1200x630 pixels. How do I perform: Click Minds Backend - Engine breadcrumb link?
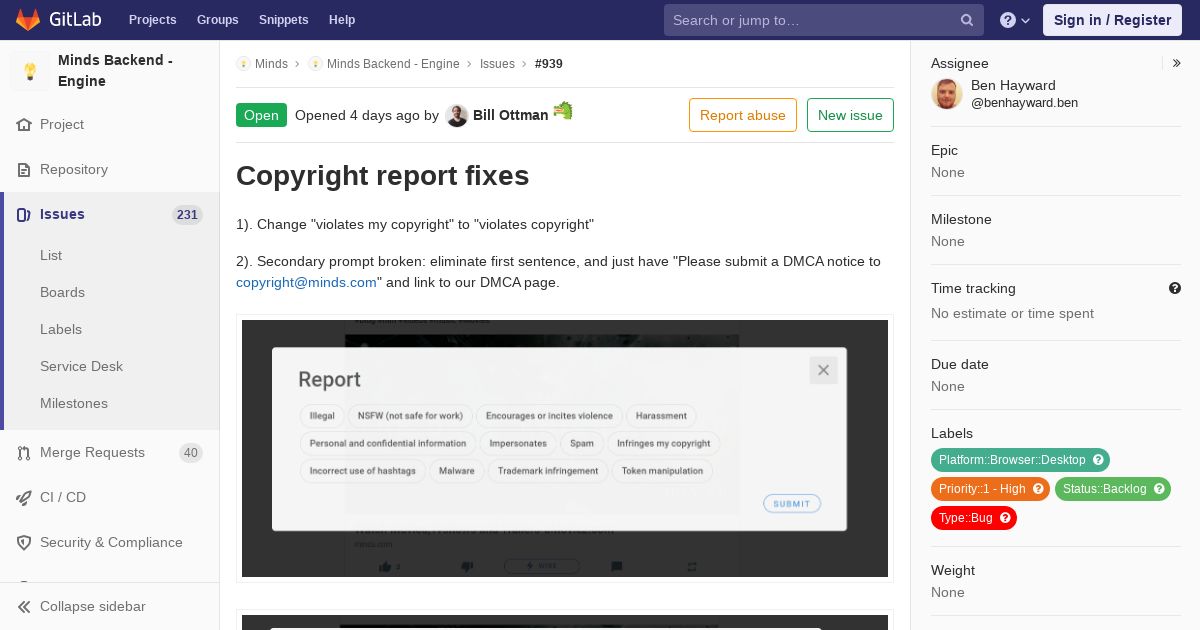point(393,64)
